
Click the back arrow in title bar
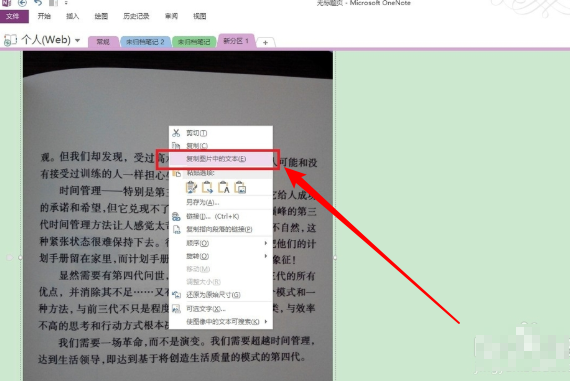(x=22, y=3)
